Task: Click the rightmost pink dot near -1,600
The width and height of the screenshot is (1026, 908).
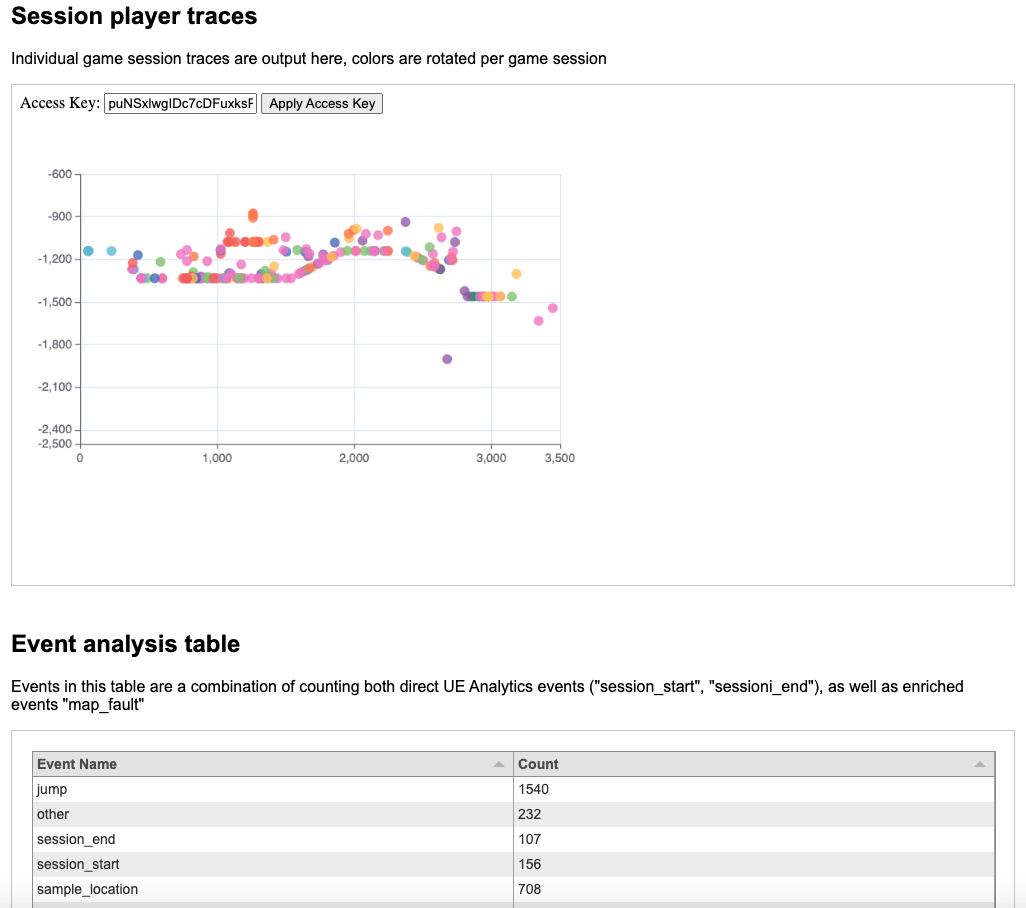Action: click(x=553, y=308)
